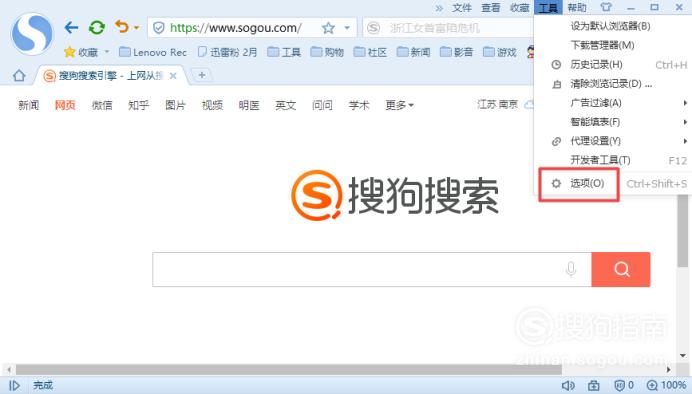The height and width of the screenshot is (394, 692).
Task: Open the 收藏 menu in menu bar
Action: click(519, 8)
